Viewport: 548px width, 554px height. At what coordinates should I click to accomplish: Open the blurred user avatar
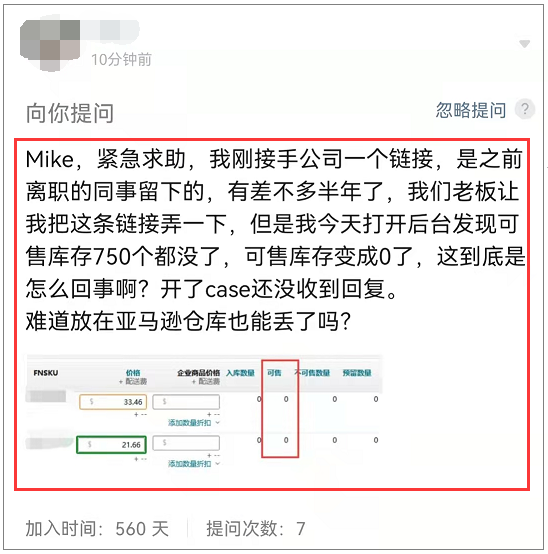click(x=50, y=44)
